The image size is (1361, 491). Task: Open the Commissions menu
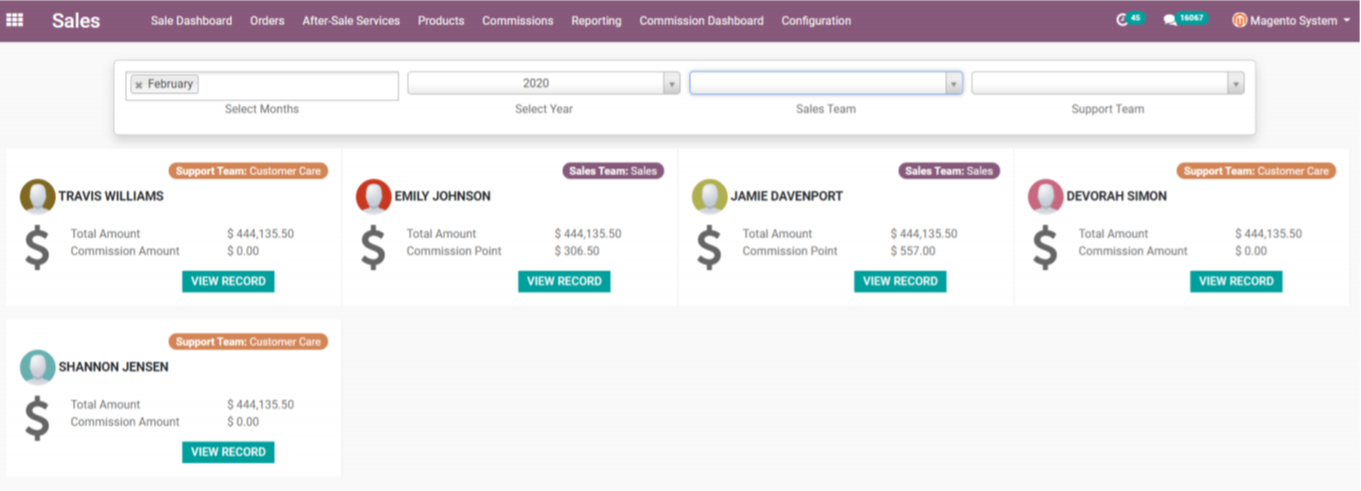[x=517, y=20]
